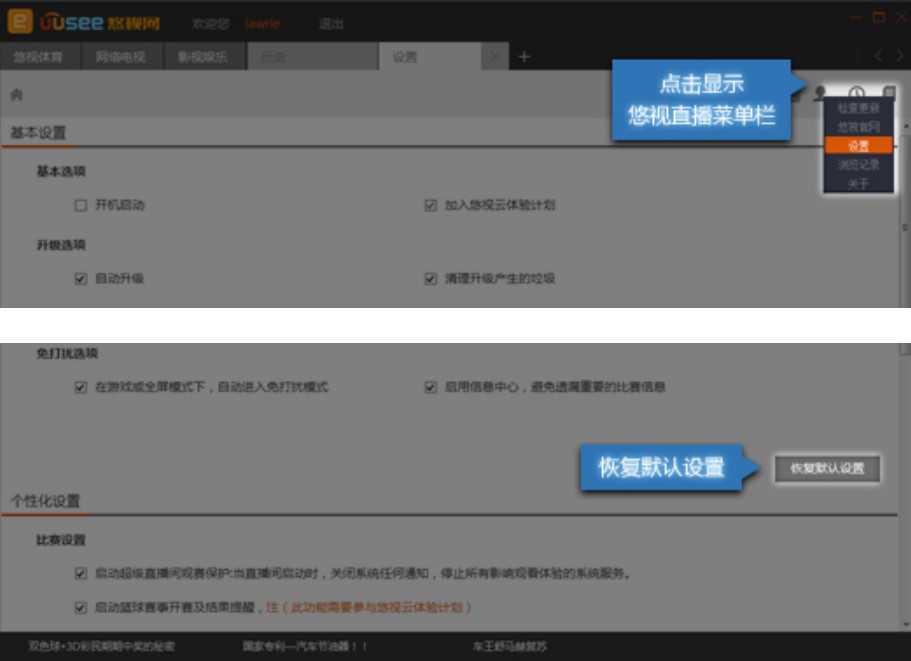Select the 设置 tab

[431, 56]
